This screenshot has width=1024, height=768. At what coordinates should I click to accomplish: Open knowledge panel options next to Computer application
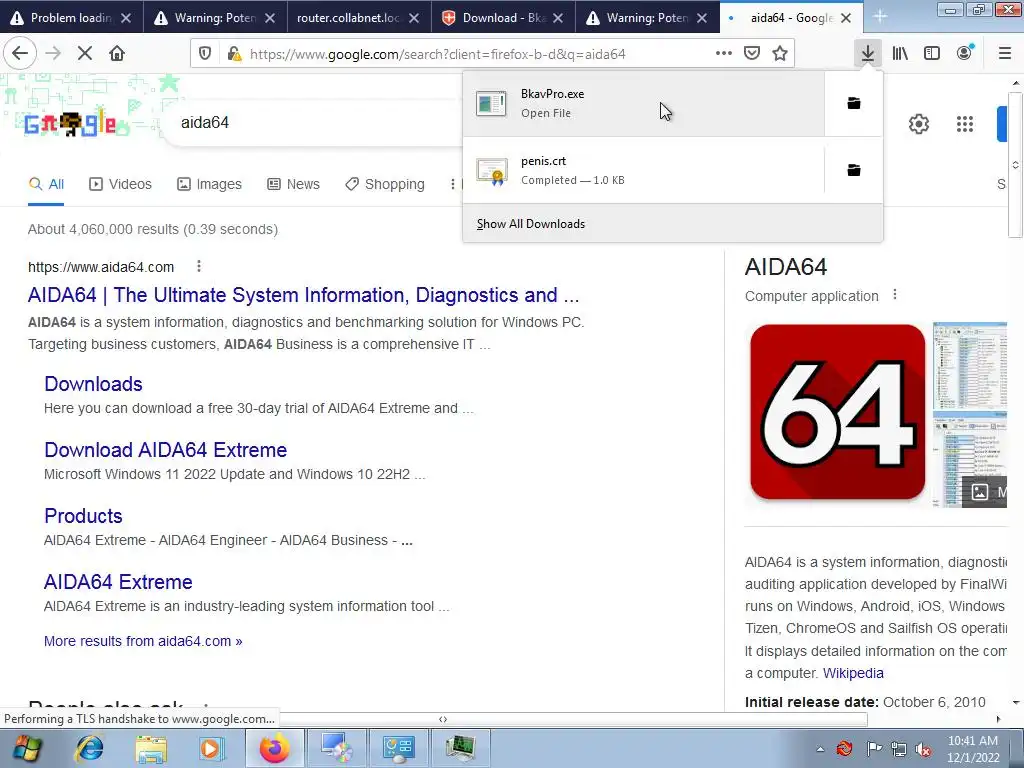895,295
